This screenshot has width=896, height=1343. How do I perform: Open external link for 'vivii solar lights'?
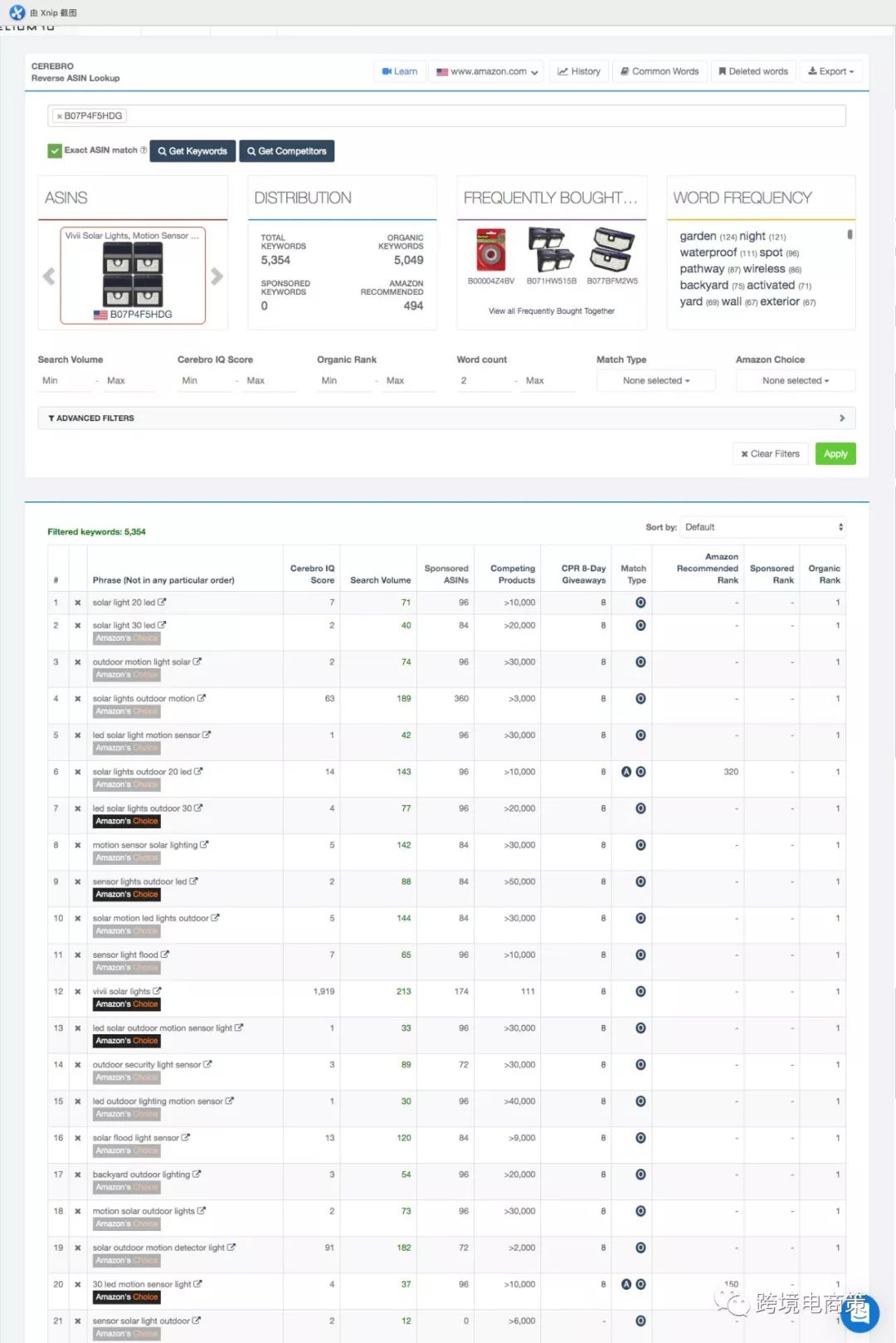(x=157, y=991)
